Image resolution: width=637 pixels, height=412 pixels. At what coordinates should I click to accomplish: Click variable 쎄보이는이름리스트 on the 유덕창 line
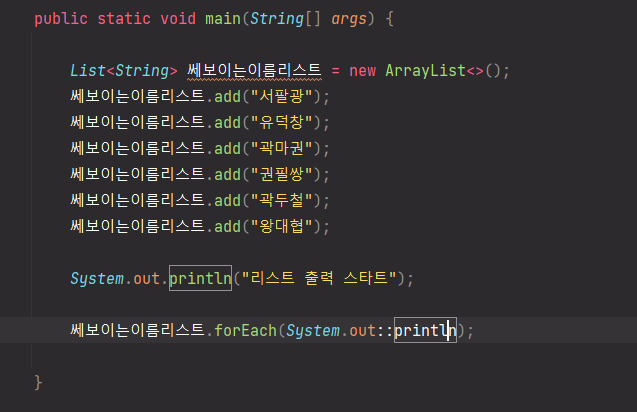tap(137, 122)
